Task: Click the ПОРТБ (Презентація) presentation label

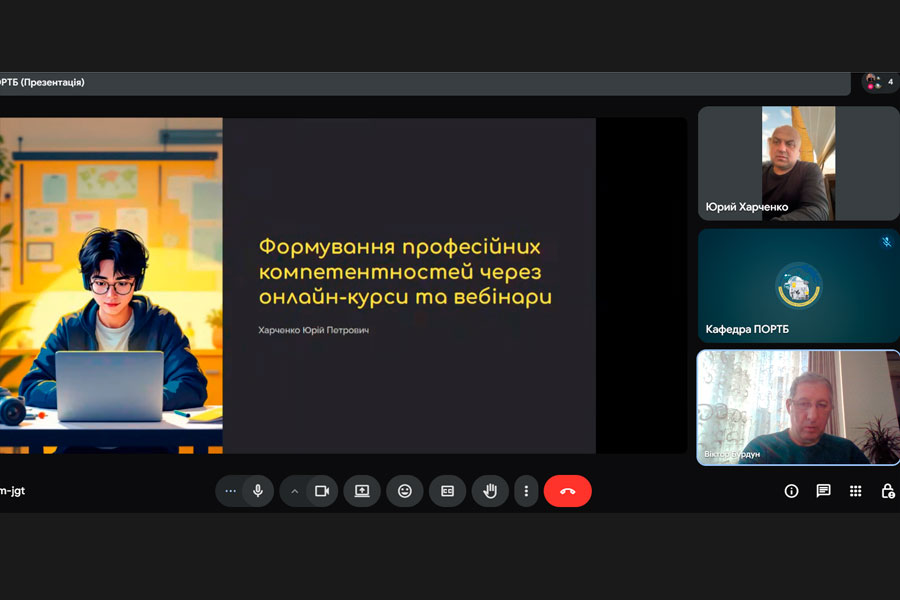Action: click(42, 83)
